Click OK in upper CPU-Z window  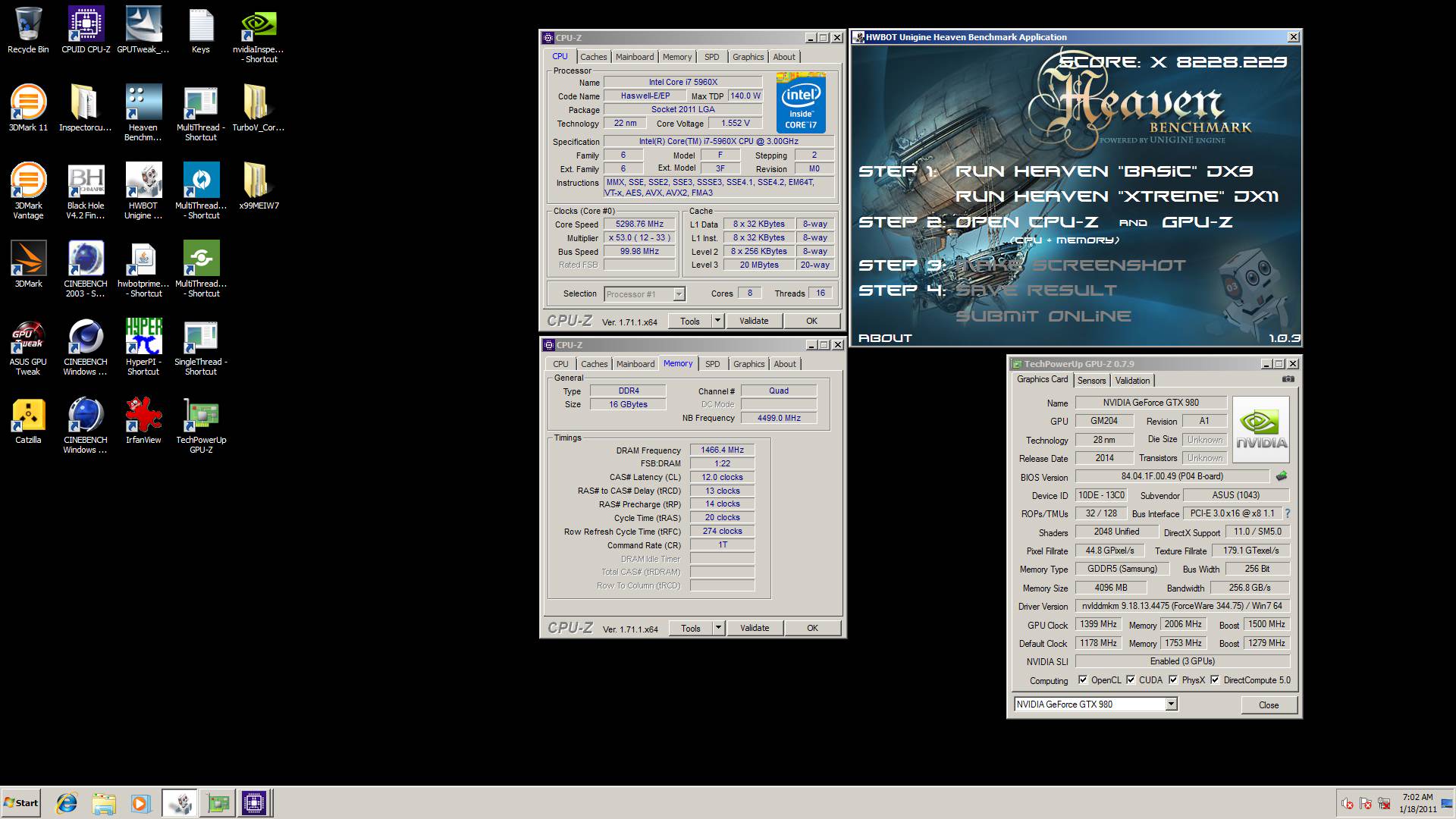811,321
